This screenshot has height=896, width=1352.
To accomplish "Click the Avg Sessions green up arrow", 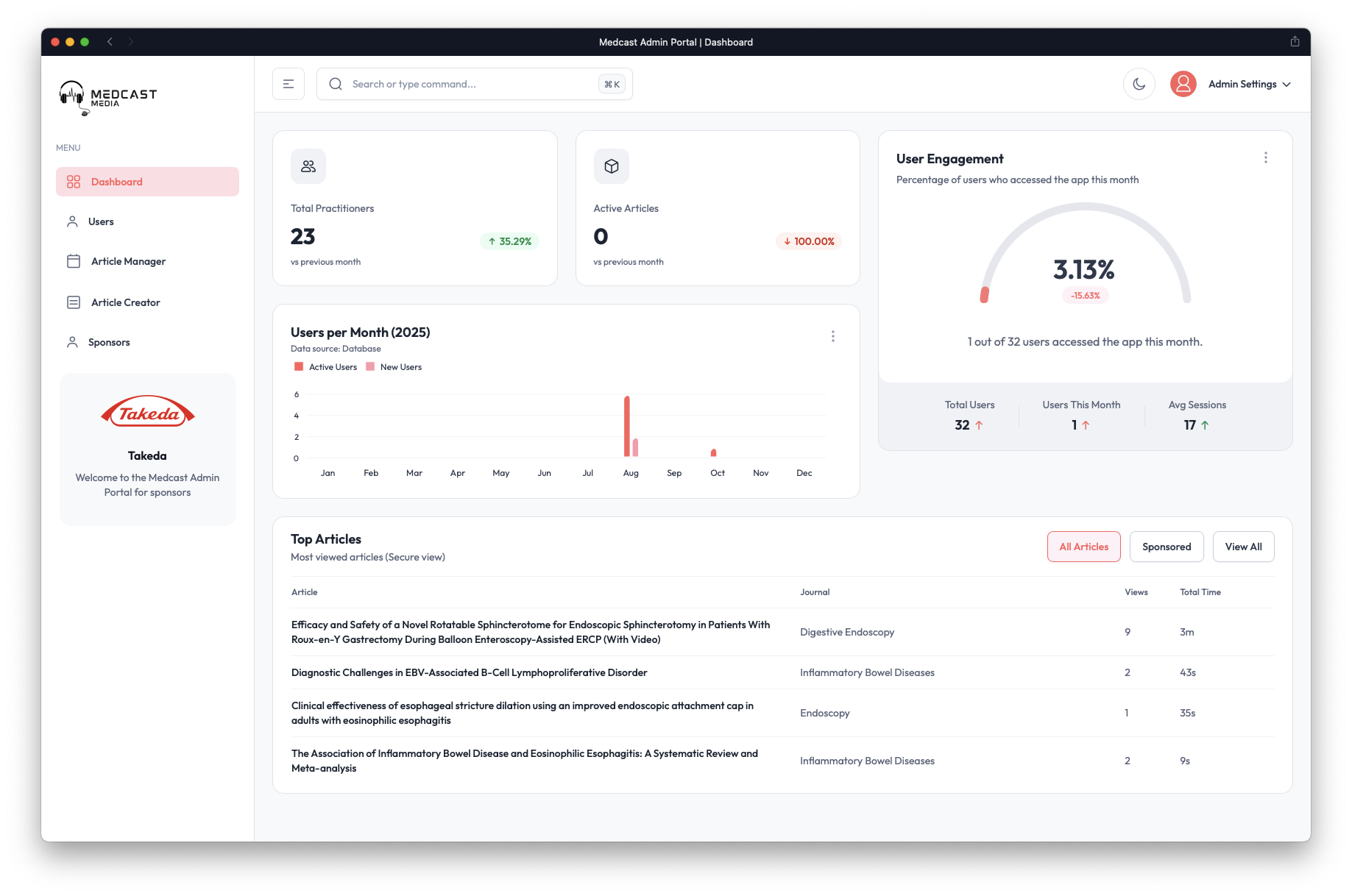I will (1205, 425).
